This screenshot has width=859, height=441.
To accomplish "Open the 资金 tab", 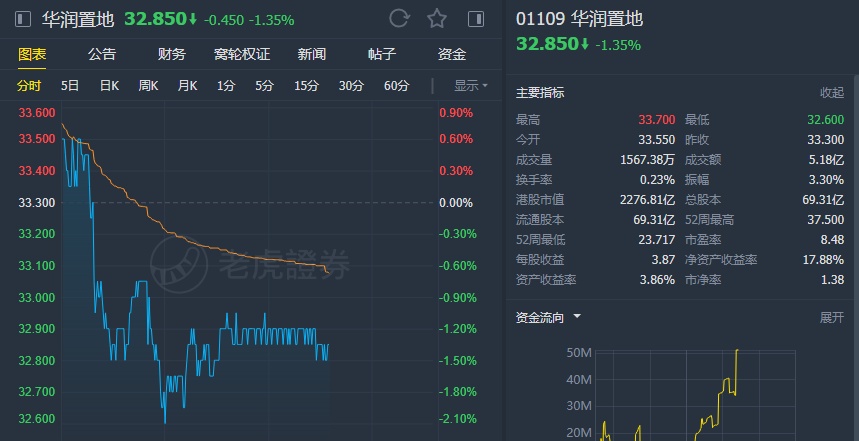I will [x=452, y=54].
